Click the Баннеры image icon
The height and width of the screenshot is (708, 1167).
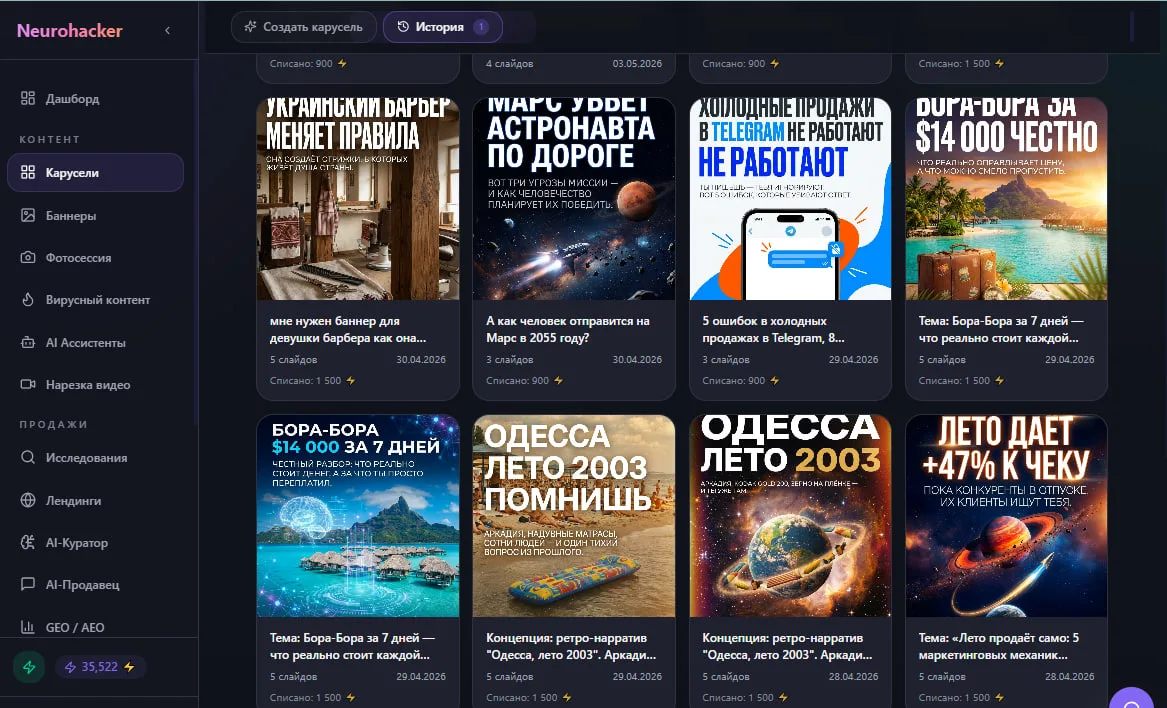click(x=28, y=215)
